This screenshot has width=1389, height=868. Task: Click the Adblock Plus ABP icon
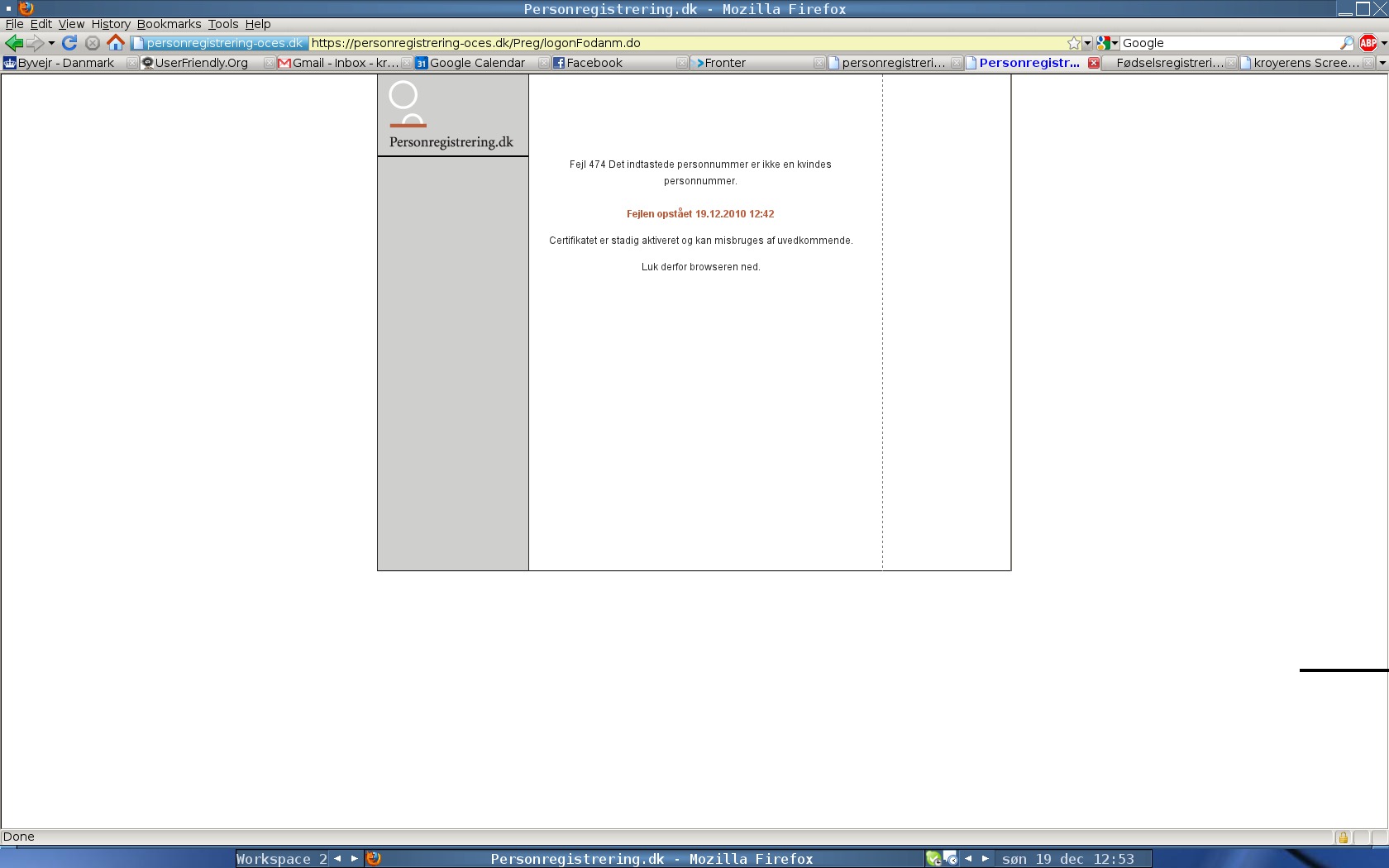[1368, 43]
